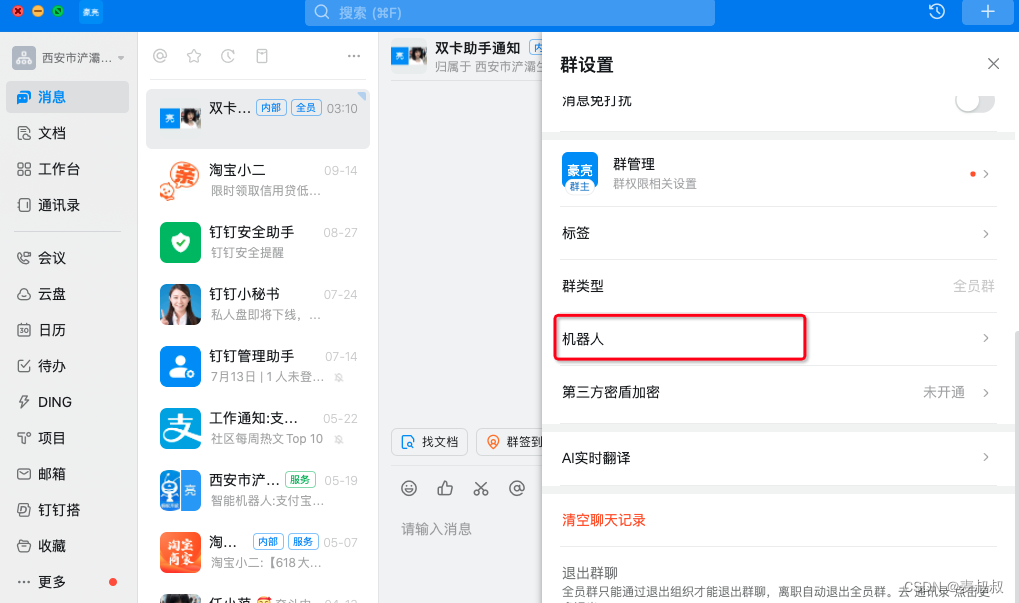Click the search box at top
The image size is (1019, 603).
click(x=510, y=12)
